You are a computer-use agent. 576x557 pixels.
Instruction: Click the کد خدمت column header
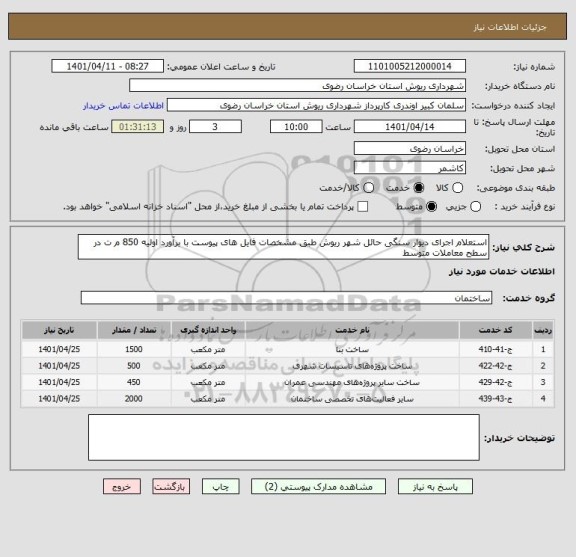point(496,330)
